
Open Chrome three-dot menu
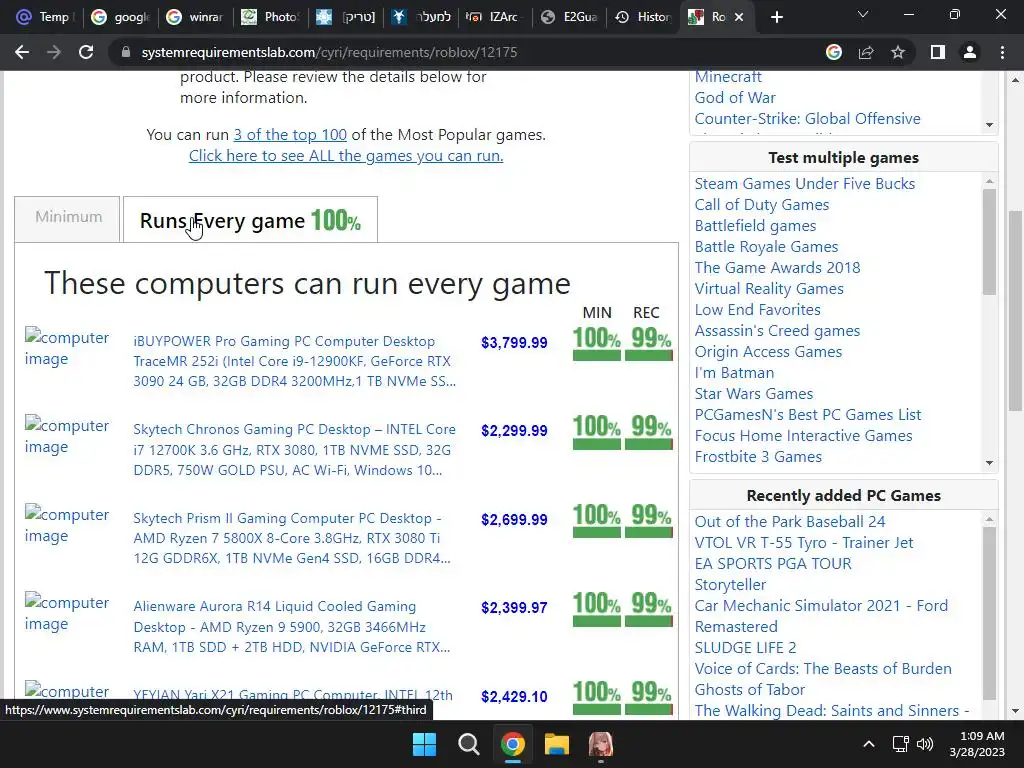(x=1002, y=52)
